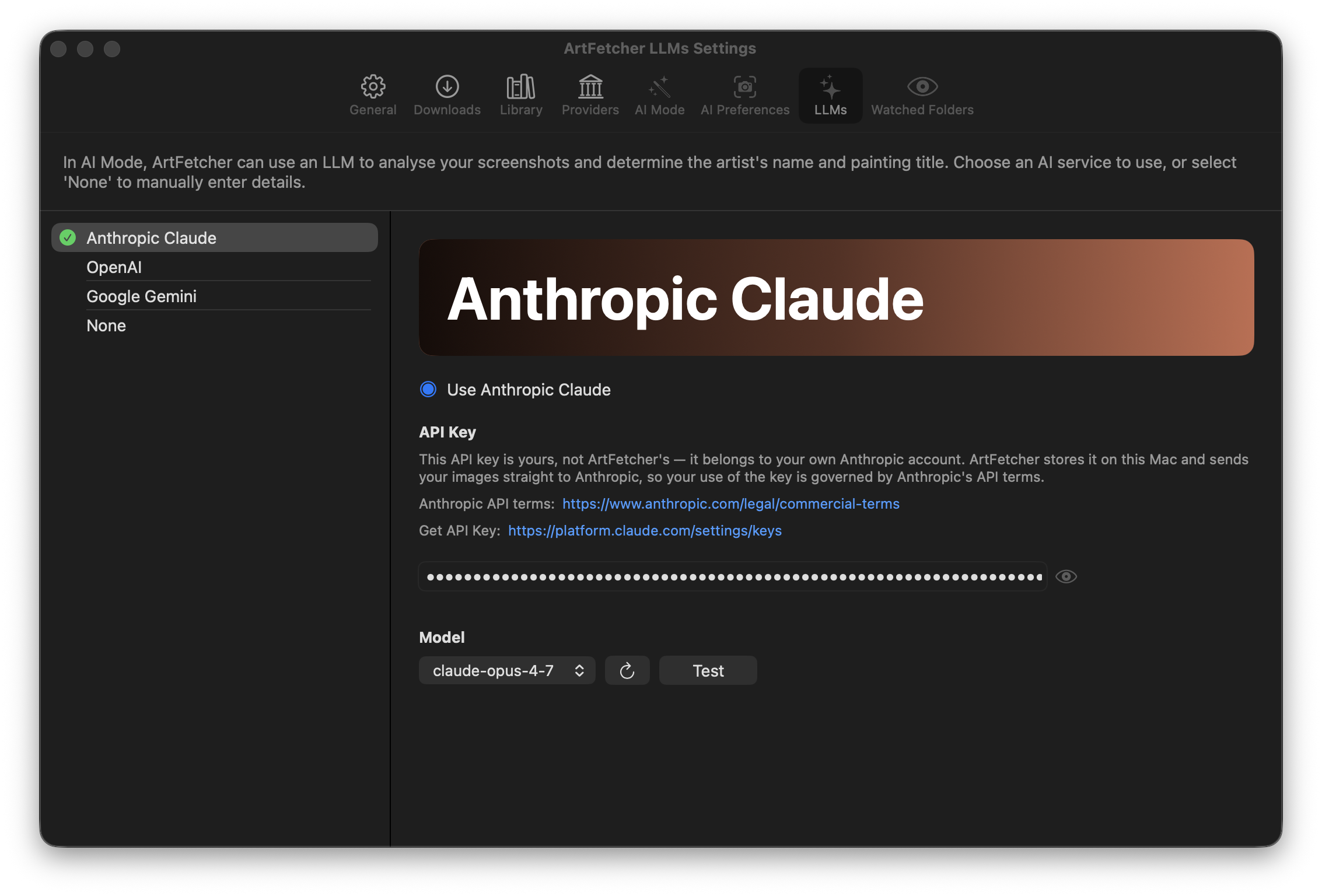Switch to the Providers tab
The image size is (1322, 896).
590,96
